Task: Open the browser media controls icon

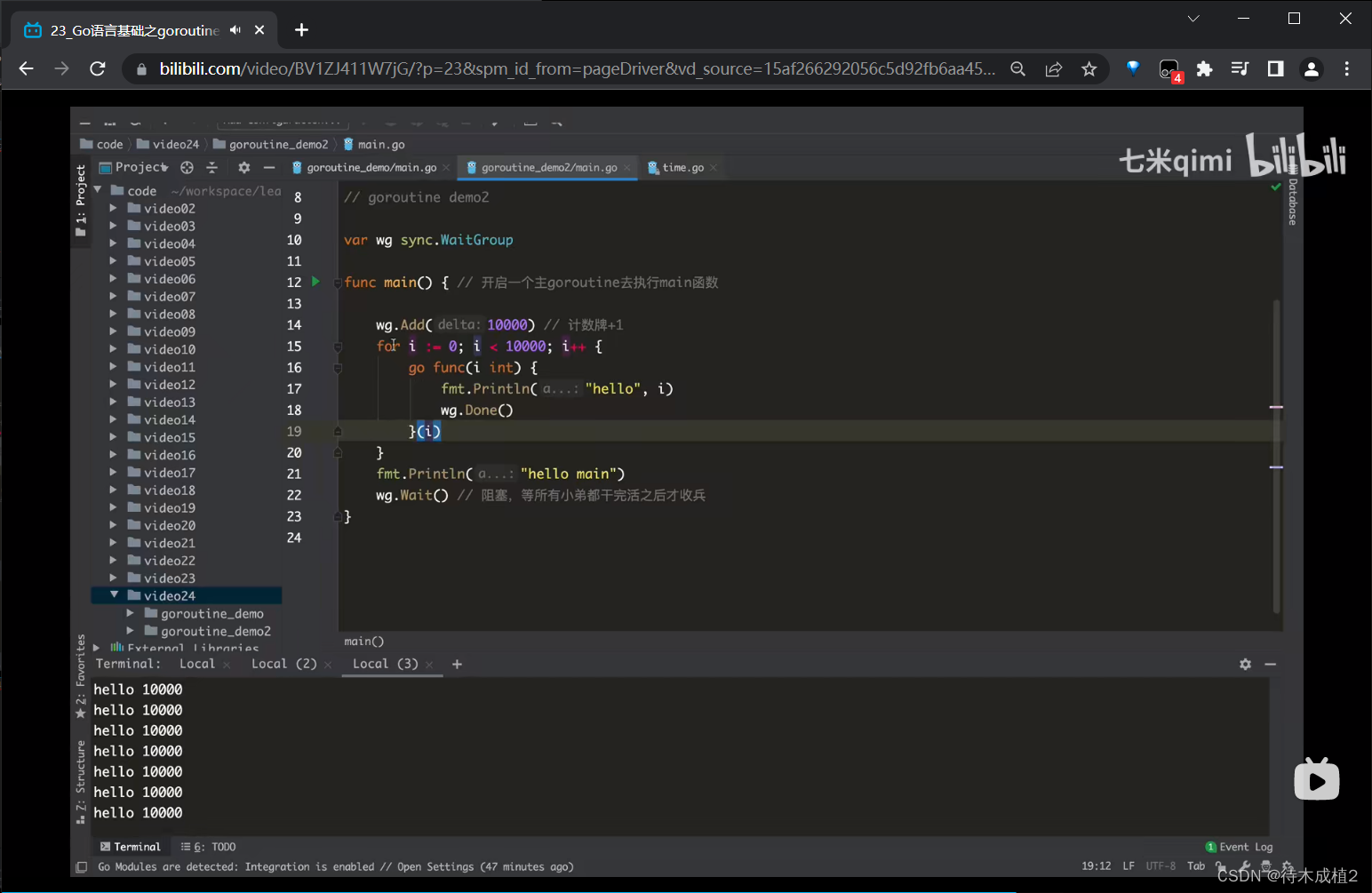Action: pyautogui.click(x=1240, y=68)
